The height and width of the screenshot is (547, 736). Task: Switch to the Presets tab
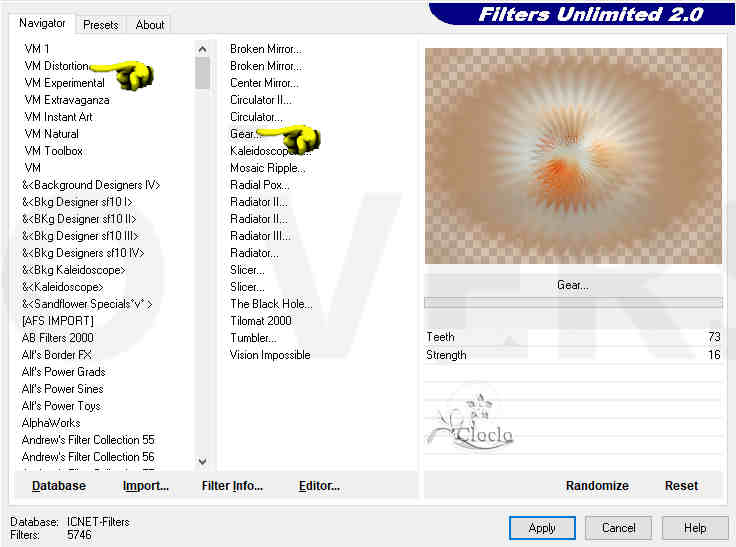pyautogui.click(x=100, y=24)
